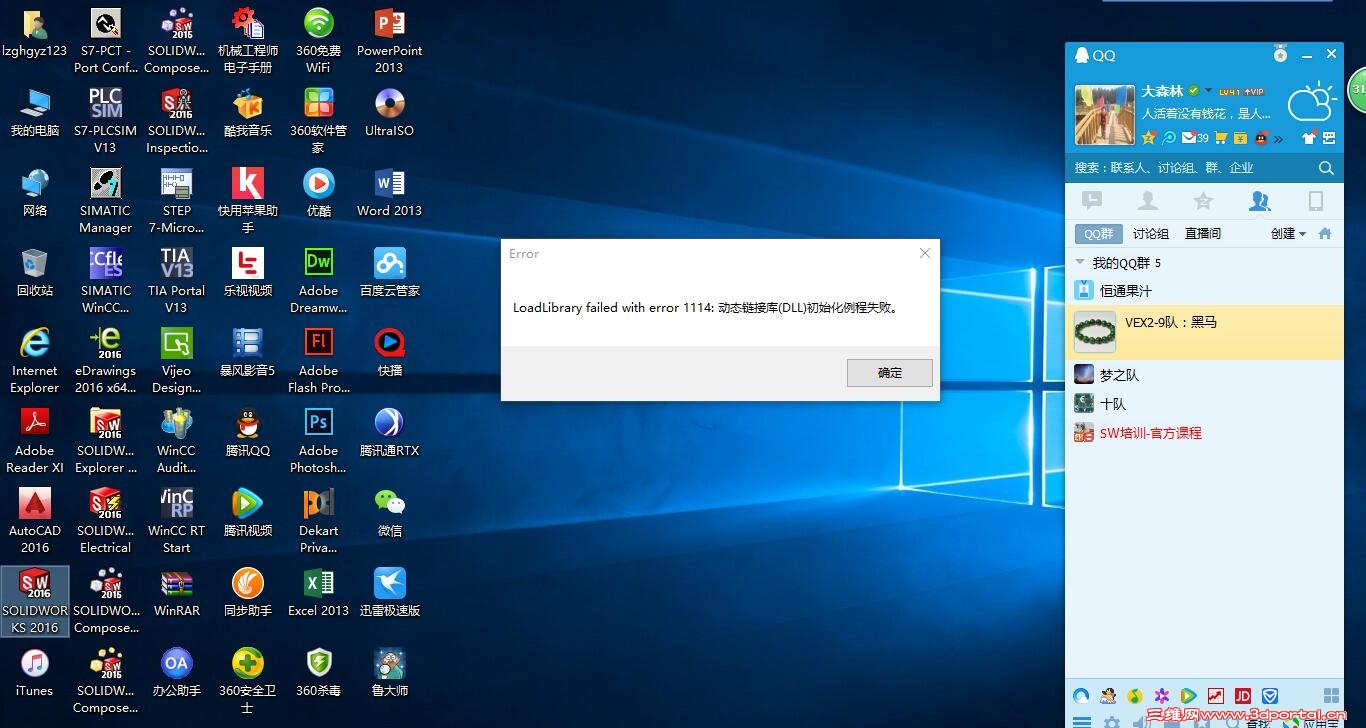Select the WinRAR desktop icon
This screenshot has width=1366, height=728.
tap(176, 593)
